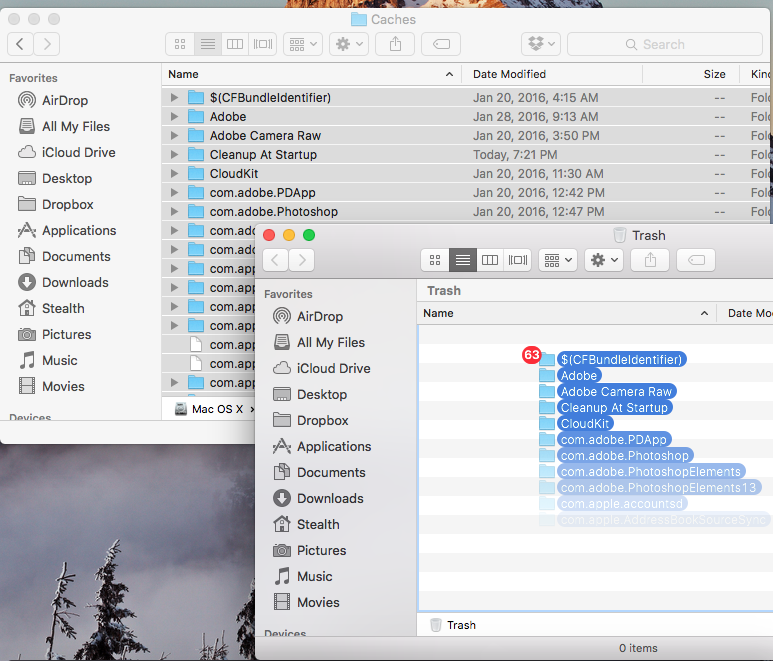Open Stealth home in Trash sidebar
Image resolution: width=773 pixels, height=661 pixels.
tap(306, 524)
